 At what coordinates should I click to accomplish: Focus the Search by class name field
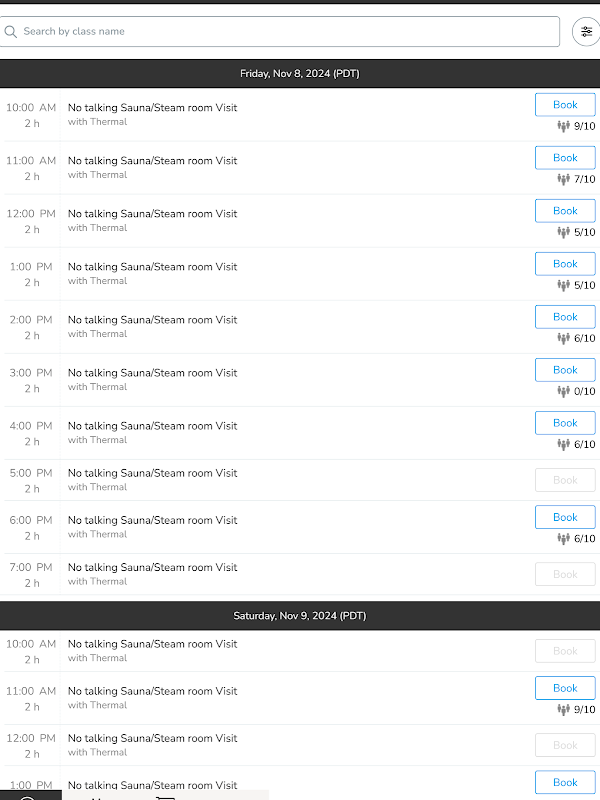(280, 32)
